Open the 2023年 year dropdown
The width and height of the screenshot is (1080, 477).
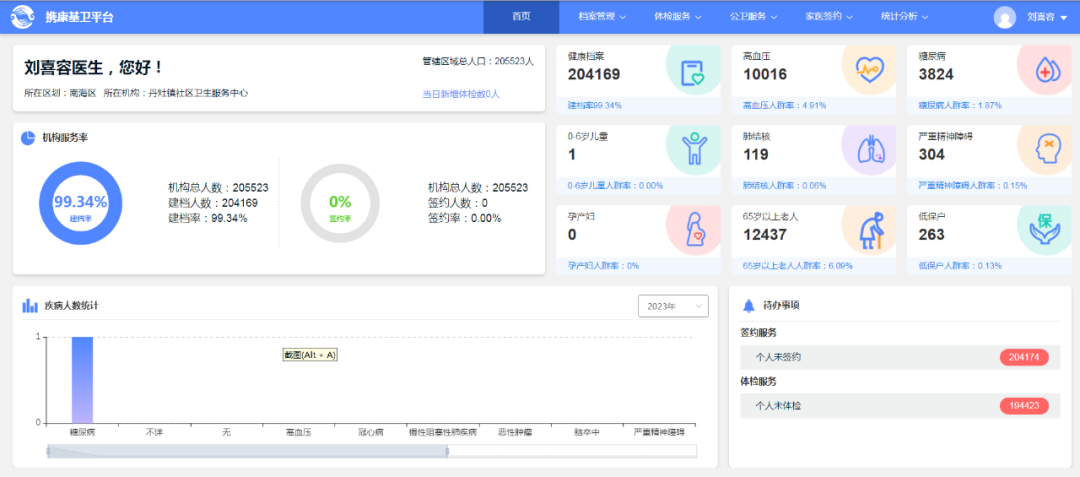click(x=672, y=306)
